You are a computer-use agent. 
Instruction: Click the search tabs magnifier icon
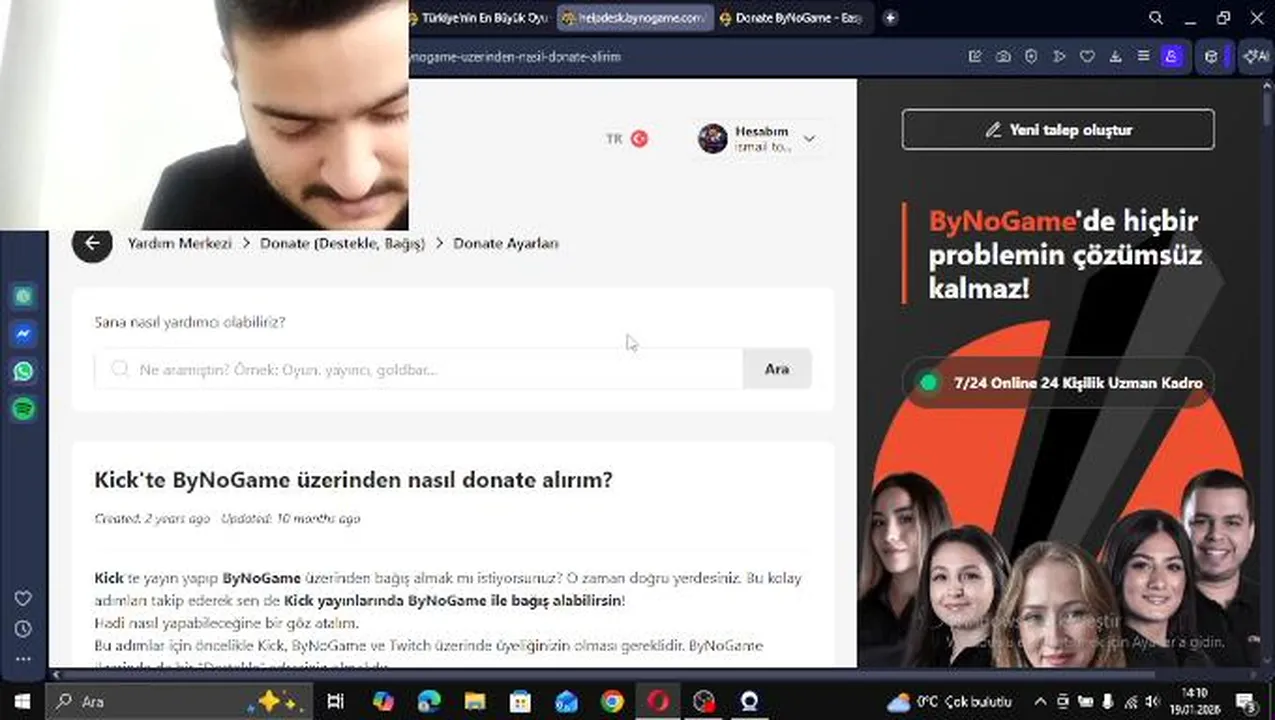tap(1156, 18)
